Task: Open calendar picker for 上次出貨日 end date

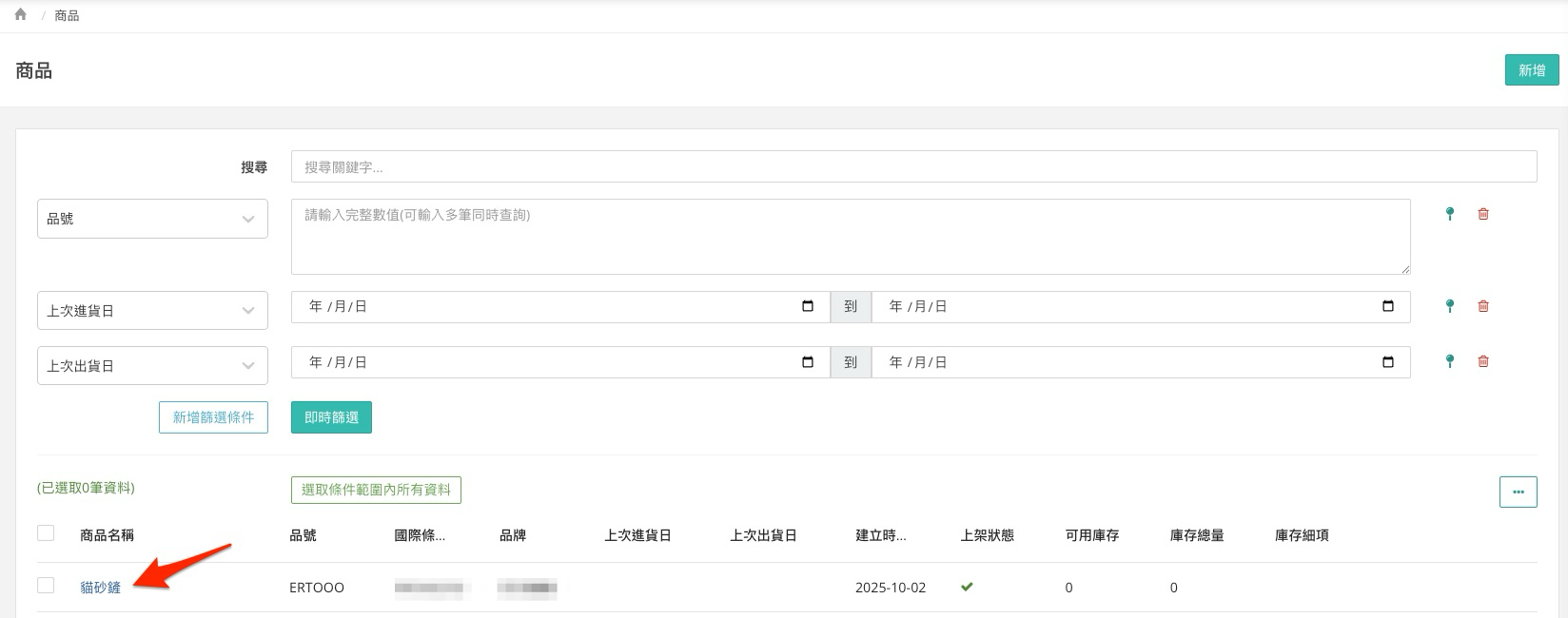Action: tap(1387, 361)
